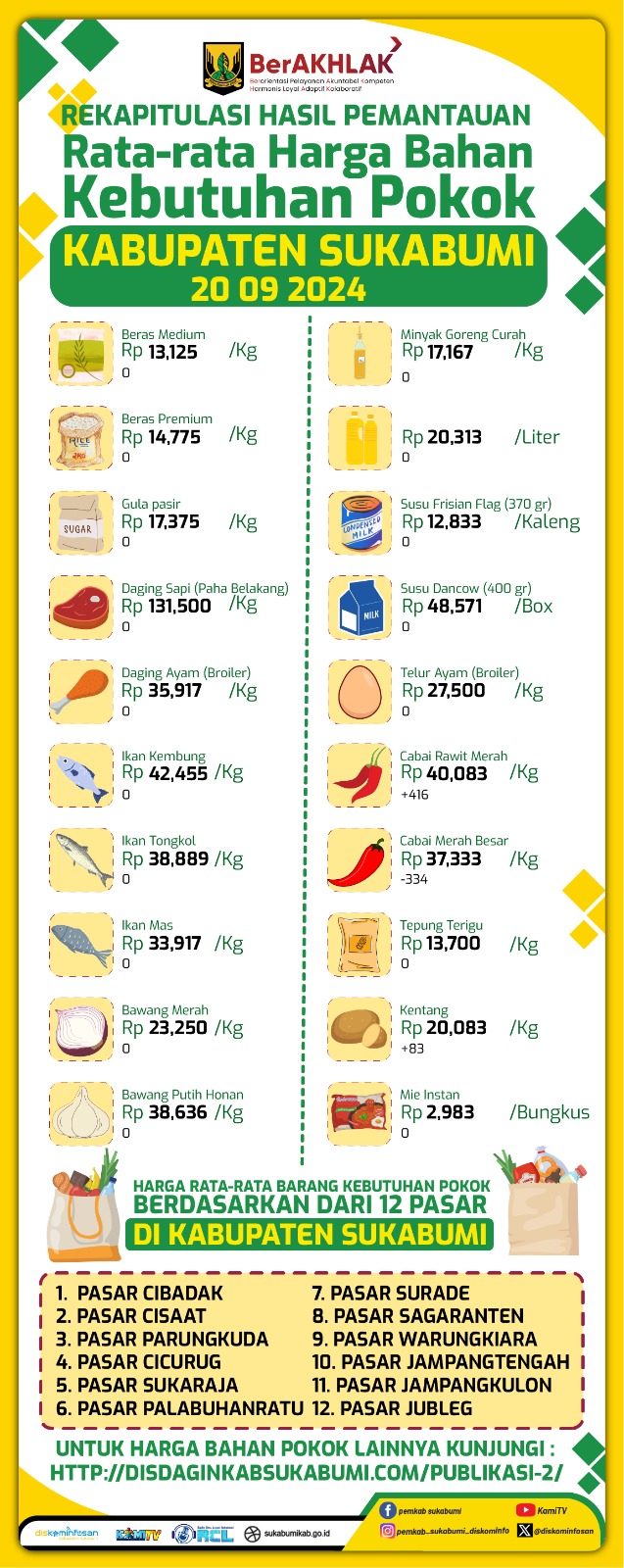This screenshot has width=624, height=1568.
Task: Click the Instagram icon in the footer
Action: tap(388, 1531)
